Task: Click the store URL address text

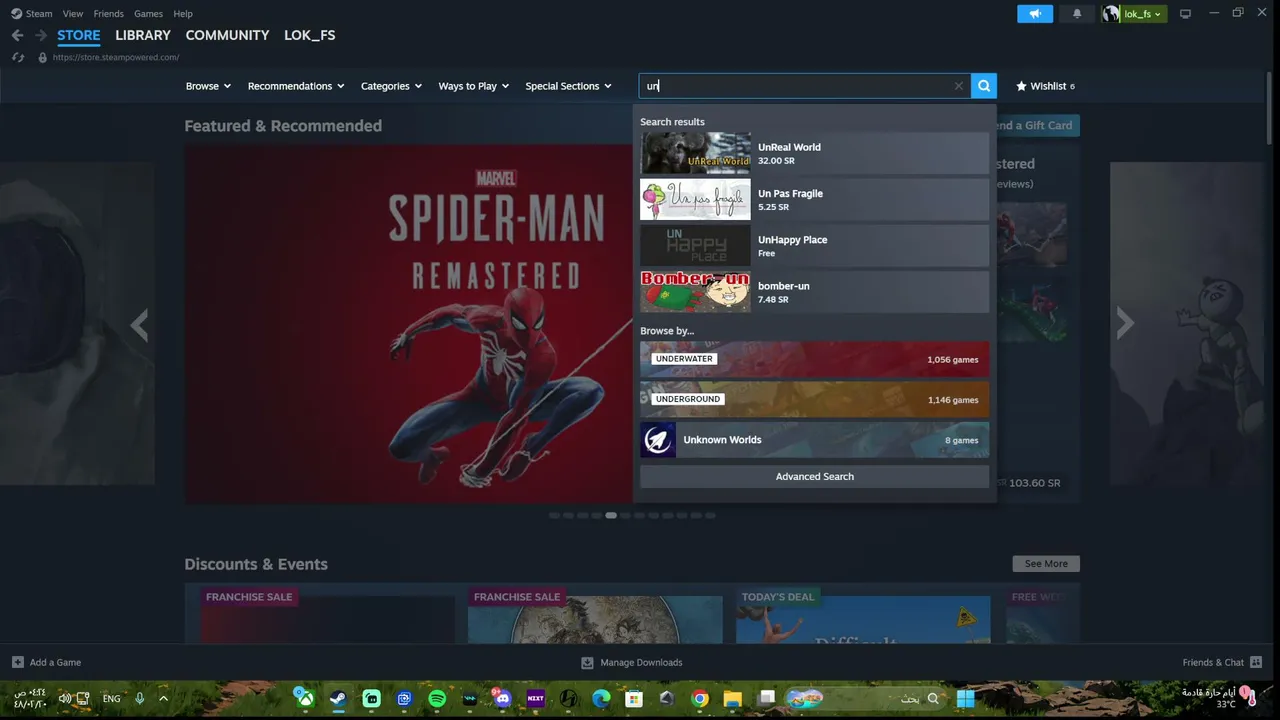Action: coord(116,57)
